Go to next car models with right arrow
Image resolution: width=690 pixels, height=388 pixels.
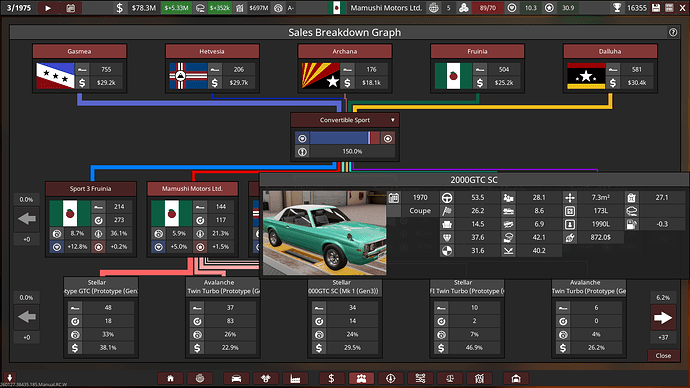663,317
